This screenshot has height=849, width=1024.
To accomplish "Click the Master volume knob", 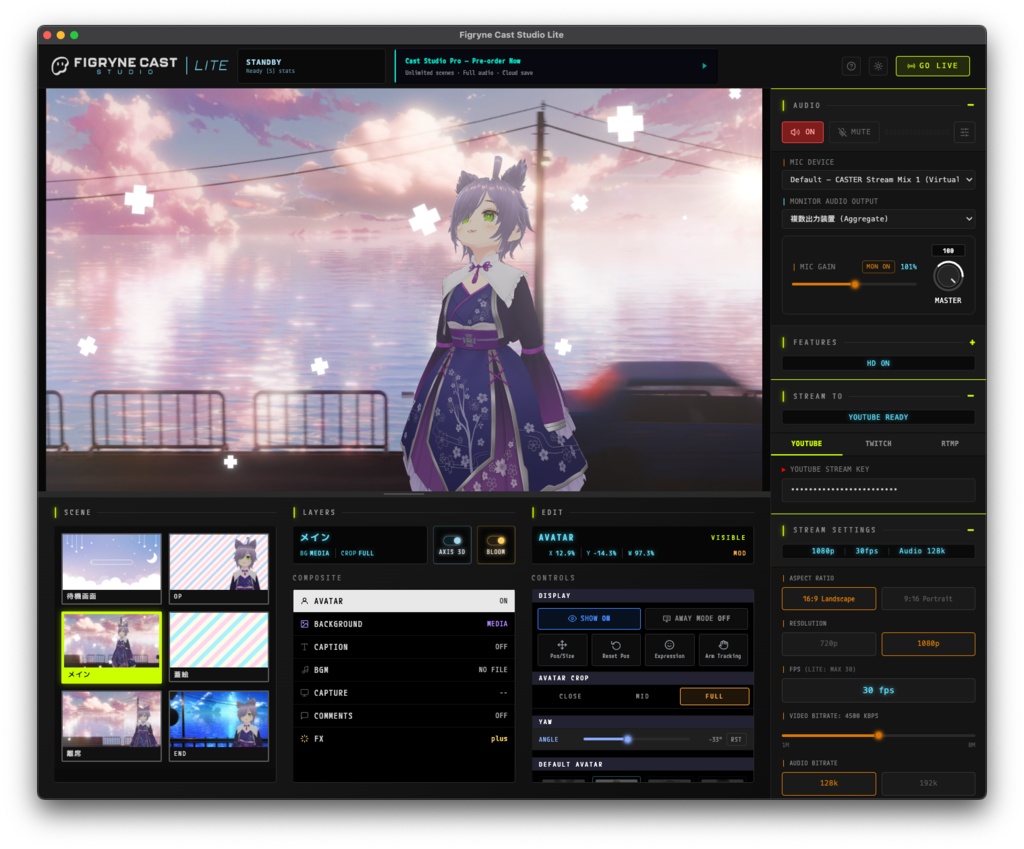I will (x=948, y=276).
